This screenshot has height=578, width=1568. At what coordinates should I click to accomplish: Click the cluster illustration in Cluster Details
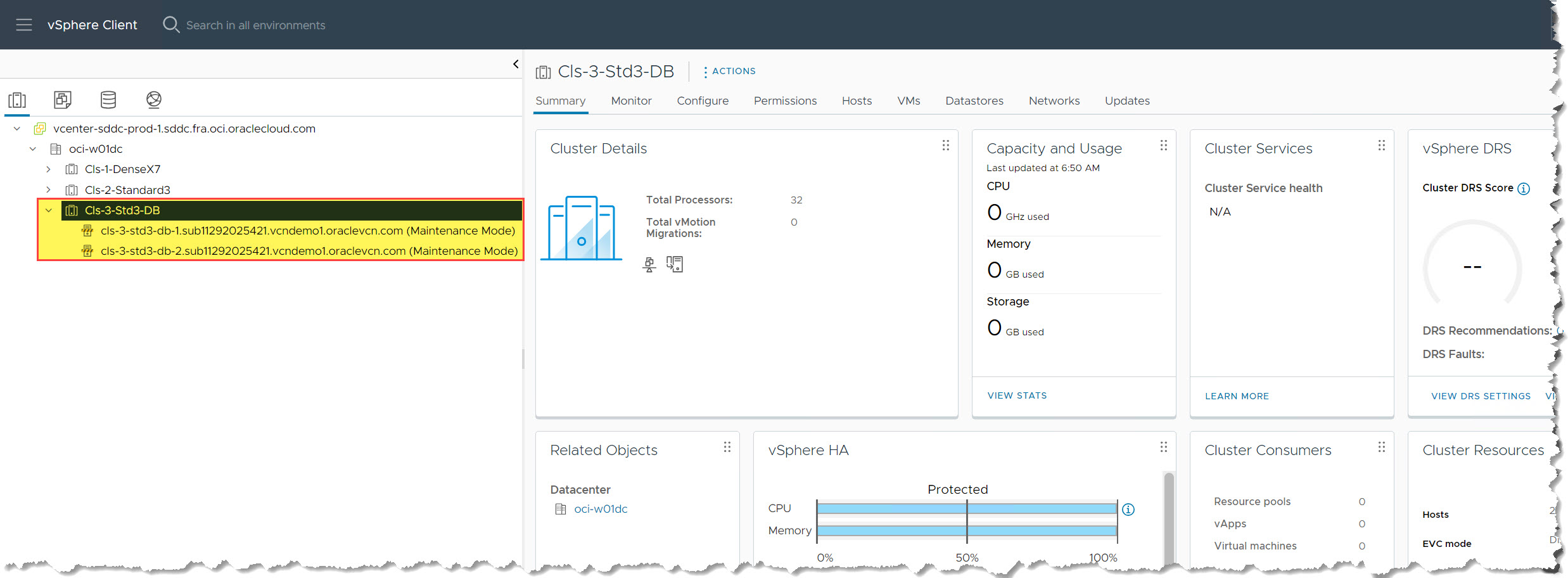(x=581, y=228)
